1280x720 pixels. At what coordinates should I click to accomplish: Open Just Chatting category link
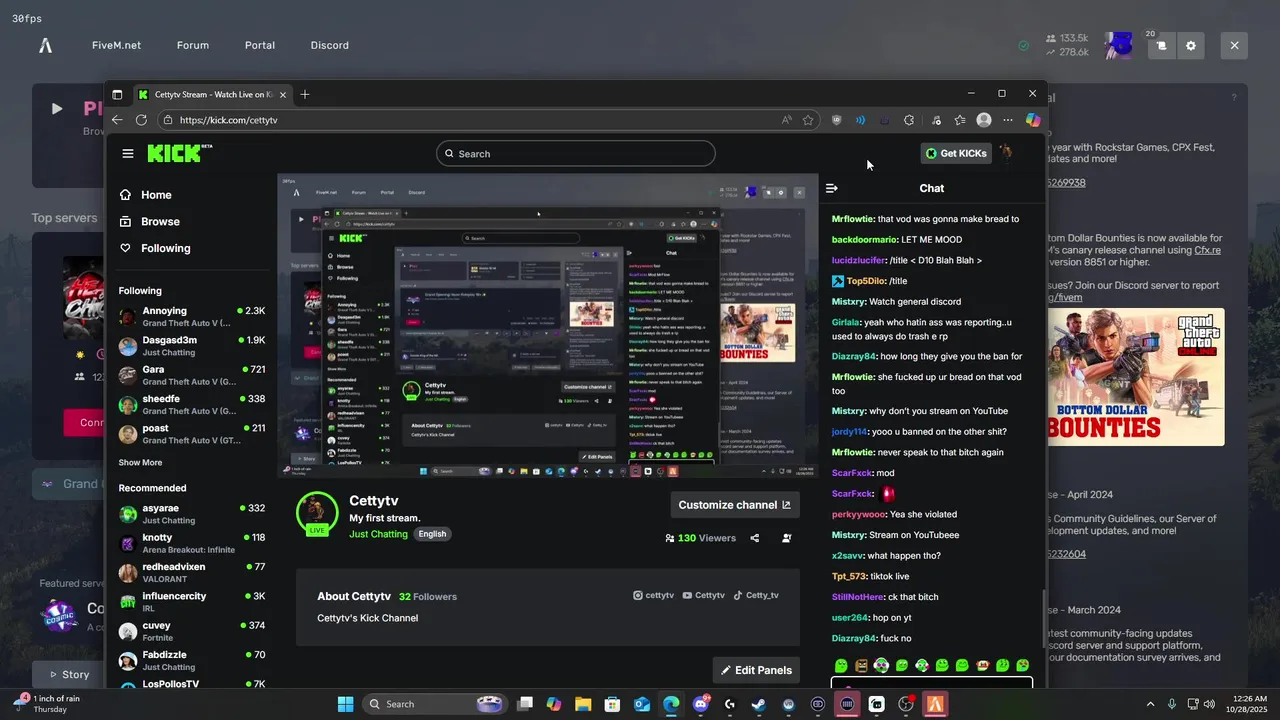[x=378, y=534]
